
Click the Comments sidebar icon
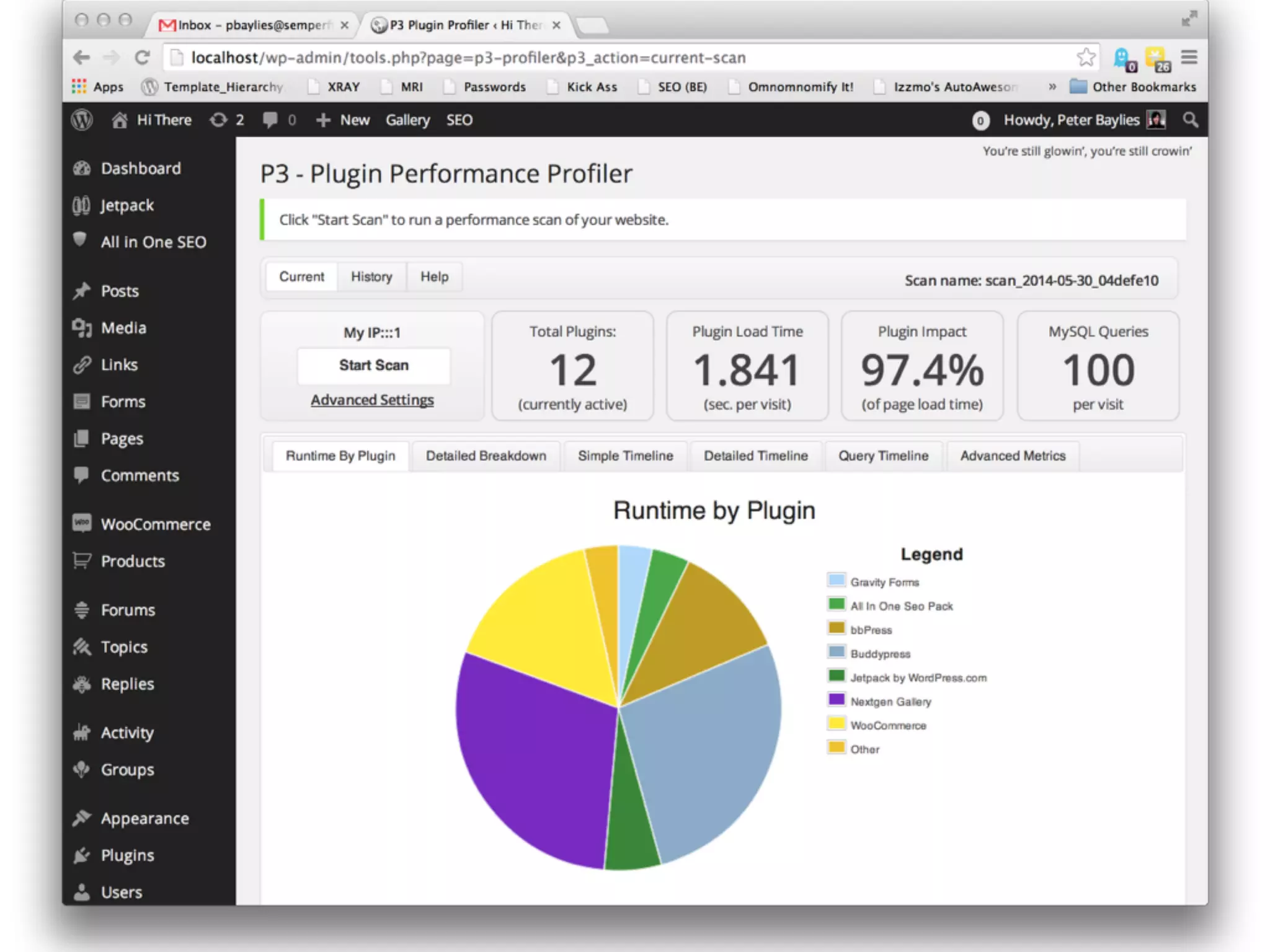coord(81,475)
